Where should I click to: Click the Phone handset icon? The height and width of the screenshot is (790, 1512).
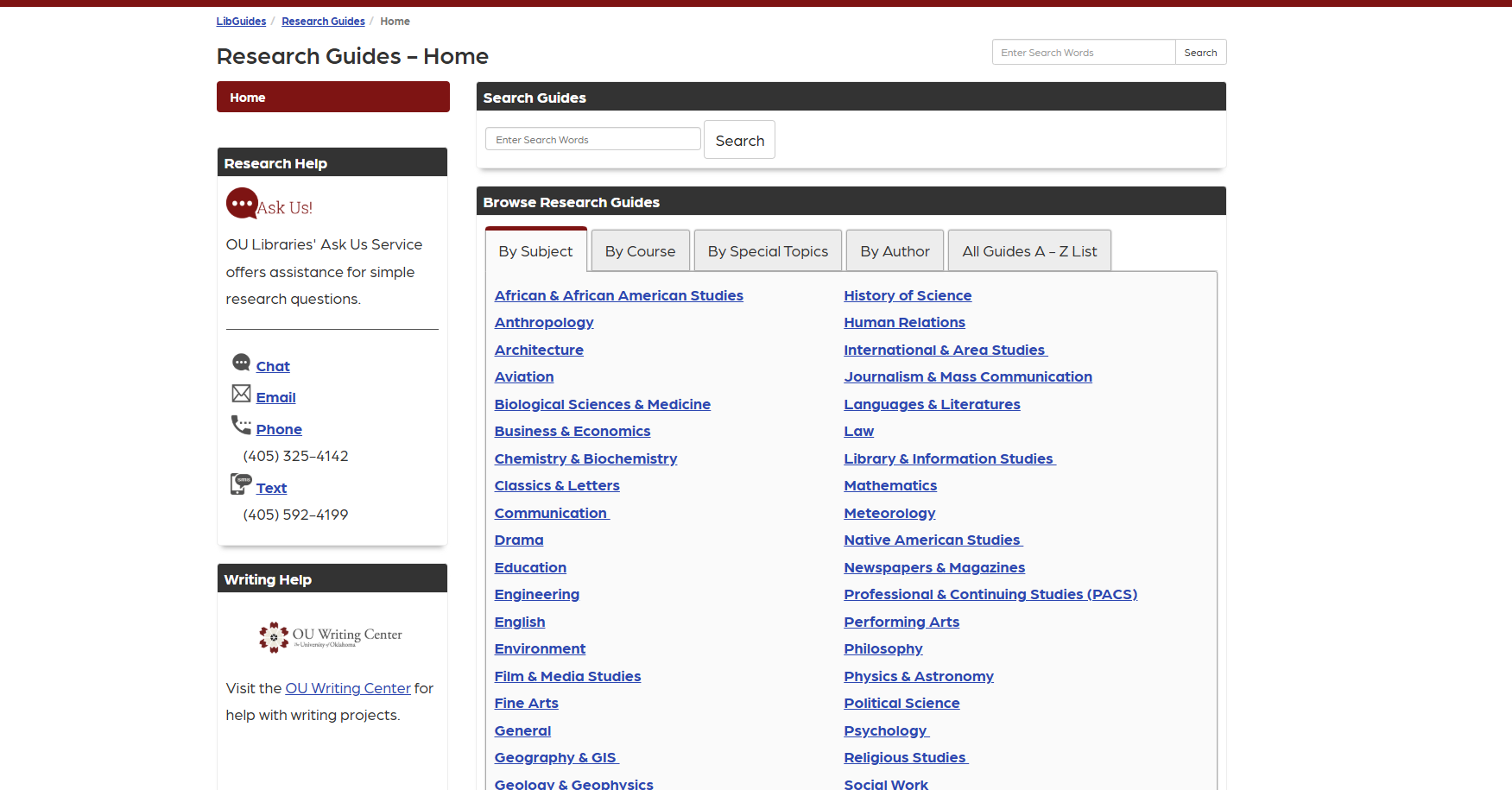click(x=241, y=425)
